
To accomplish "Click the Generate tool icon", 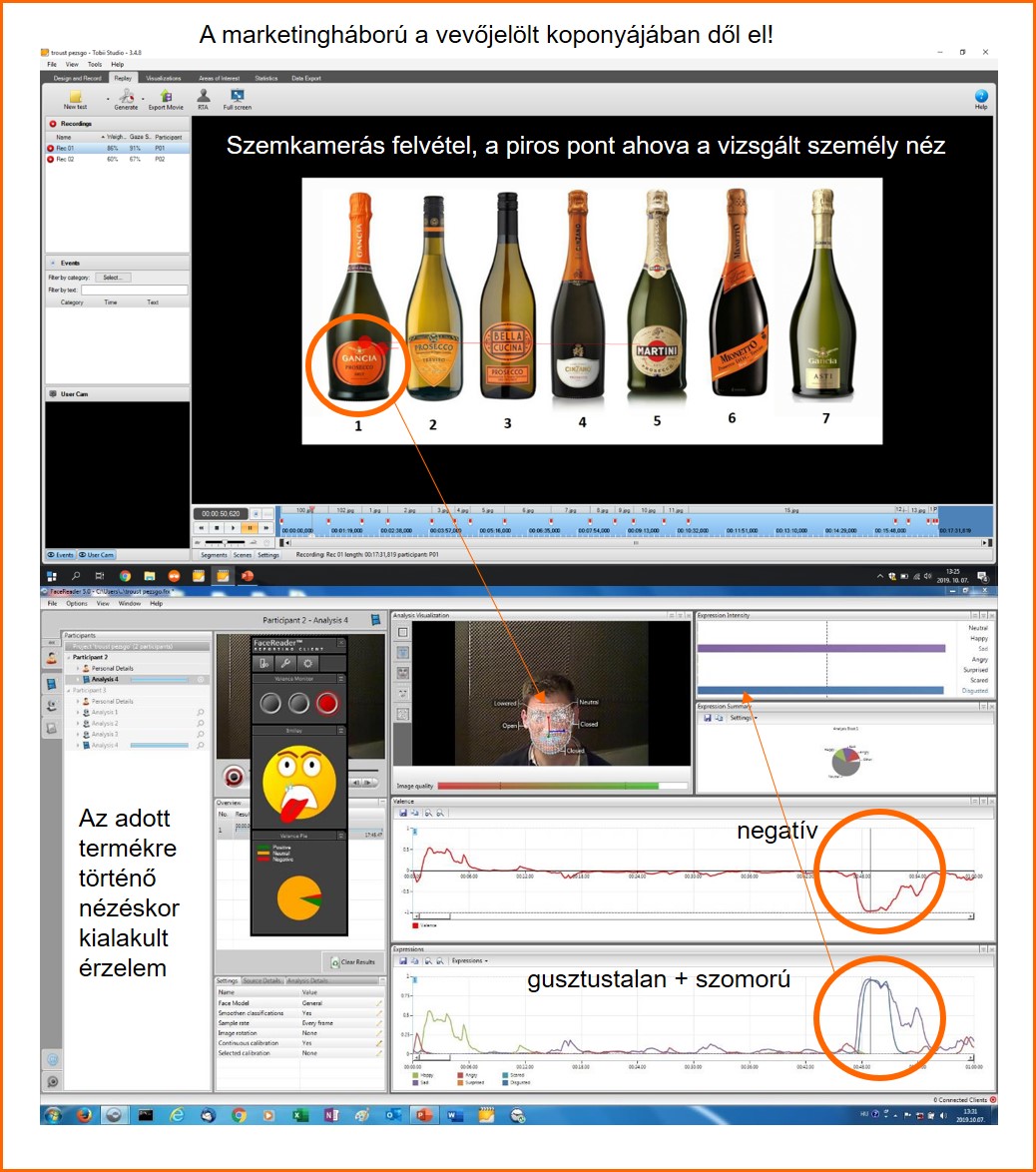I will pos(127,96).
